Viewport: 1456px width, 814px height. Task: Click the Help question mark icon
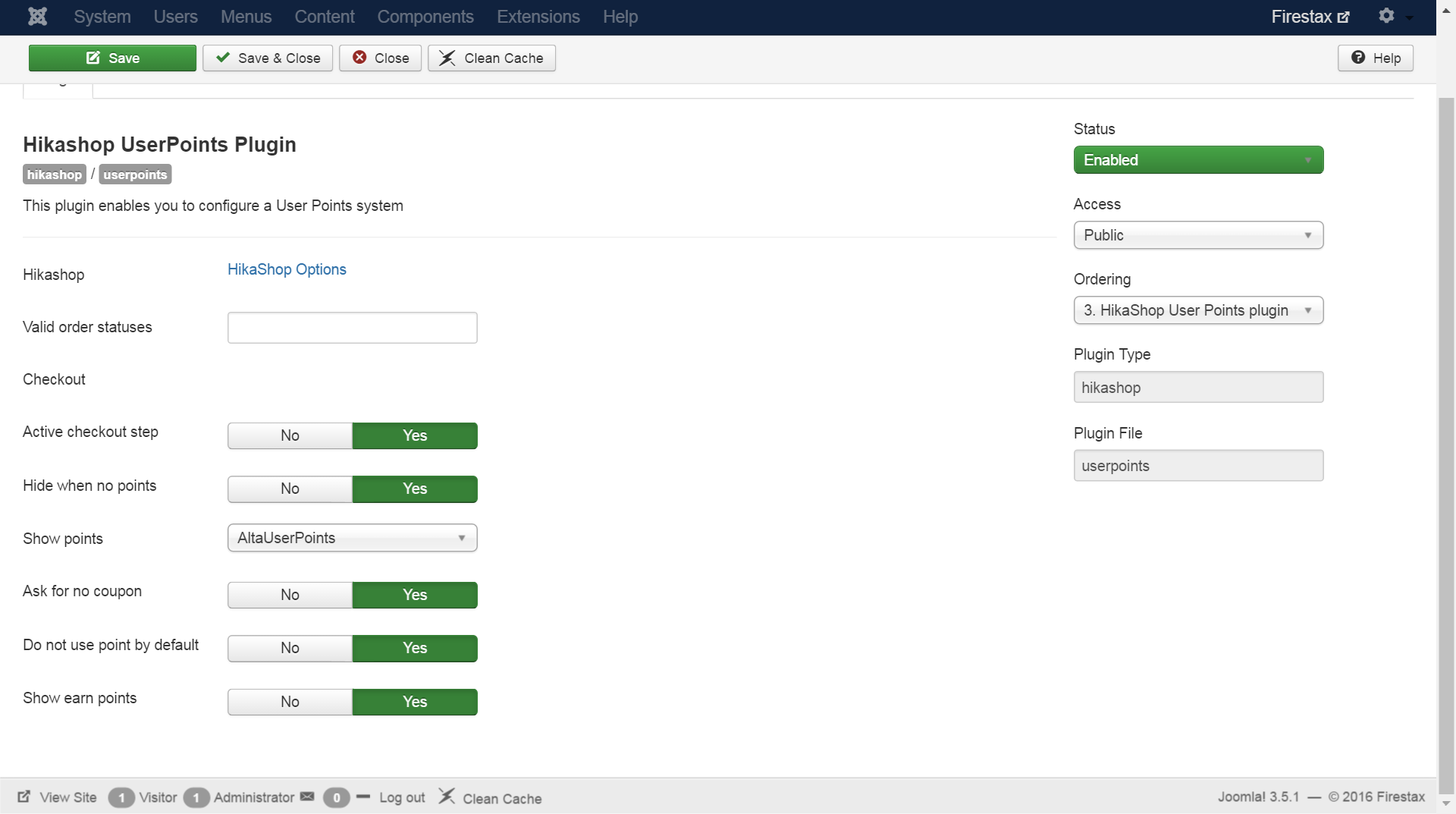(1358, 58)
